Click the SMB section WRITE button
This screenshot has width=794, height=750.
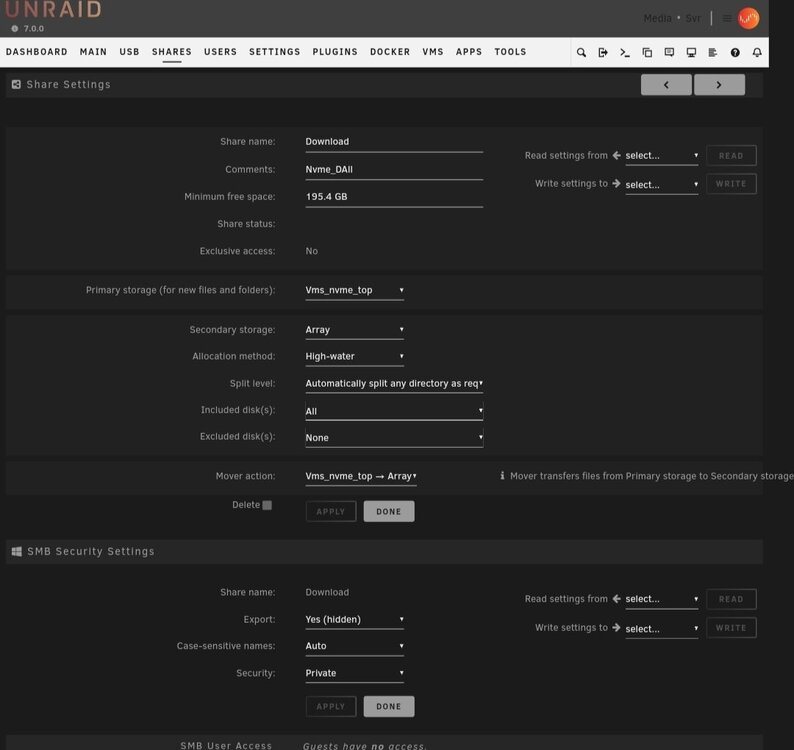pyautogui.click(x=731, y=628)
